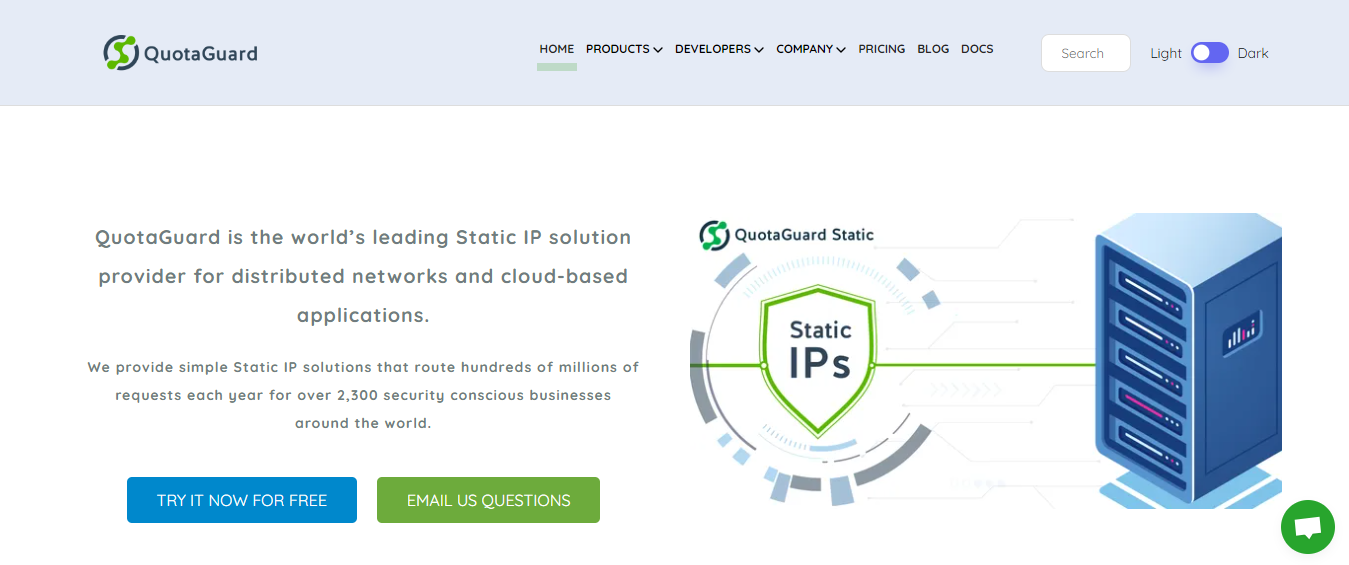
Task: Click the 'Light' theme label
Action: pos(1166,53)
